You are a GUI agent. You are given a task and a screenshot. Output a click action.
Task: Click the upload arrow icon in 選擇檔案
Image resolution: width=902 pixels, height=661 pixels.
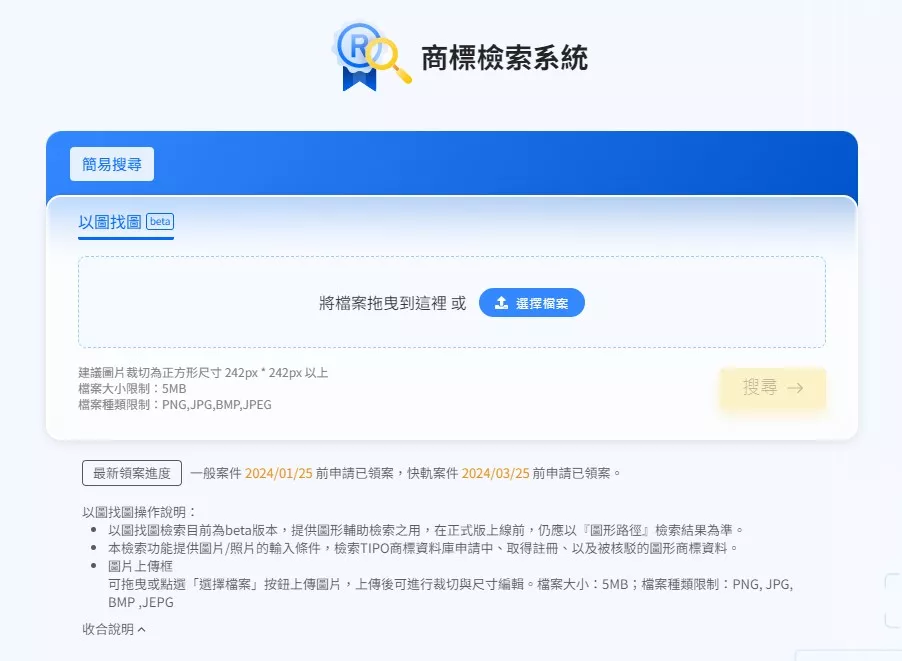coord(502,303)
